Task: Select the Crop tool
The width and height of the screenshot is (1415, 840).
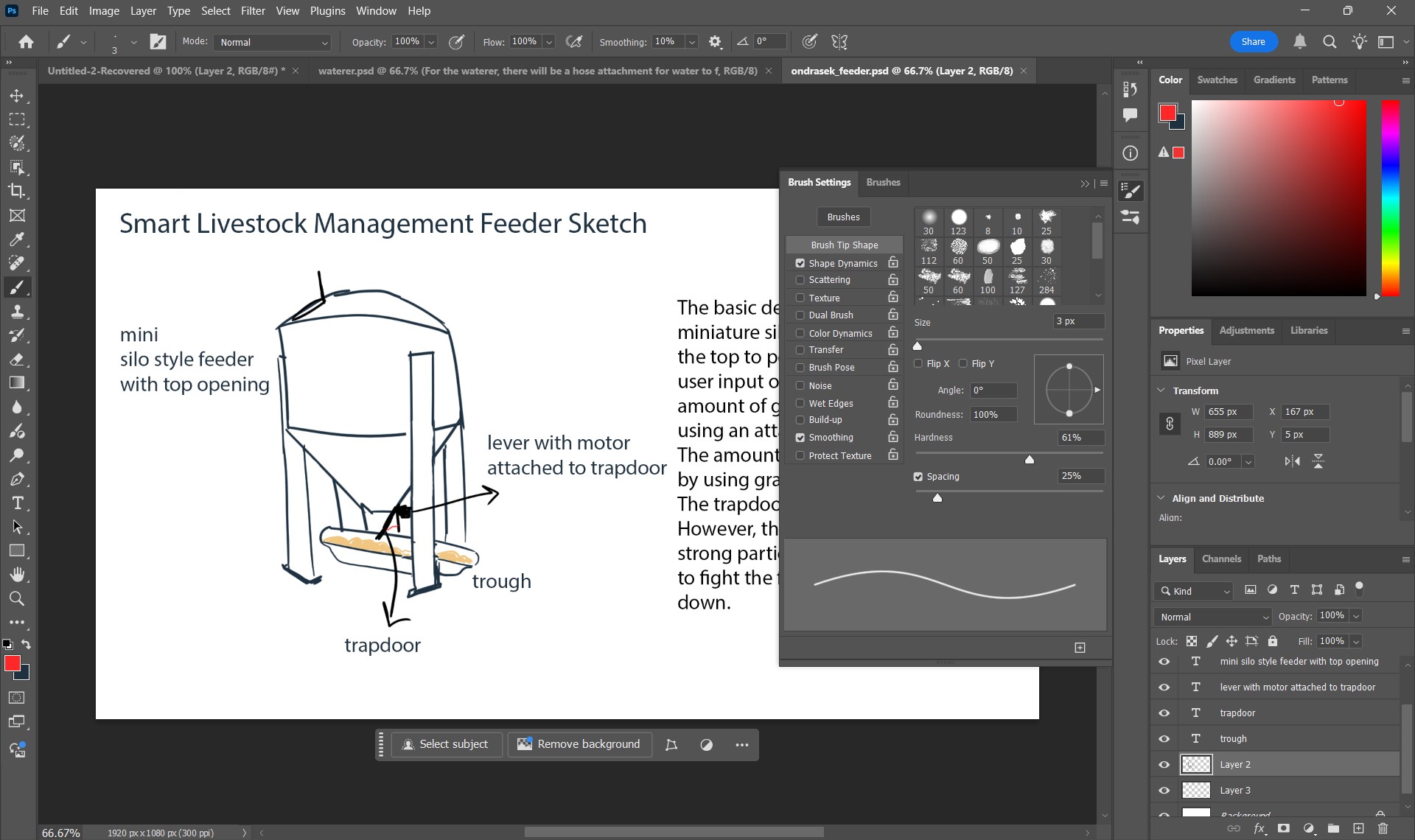Action: pos(17,191)
